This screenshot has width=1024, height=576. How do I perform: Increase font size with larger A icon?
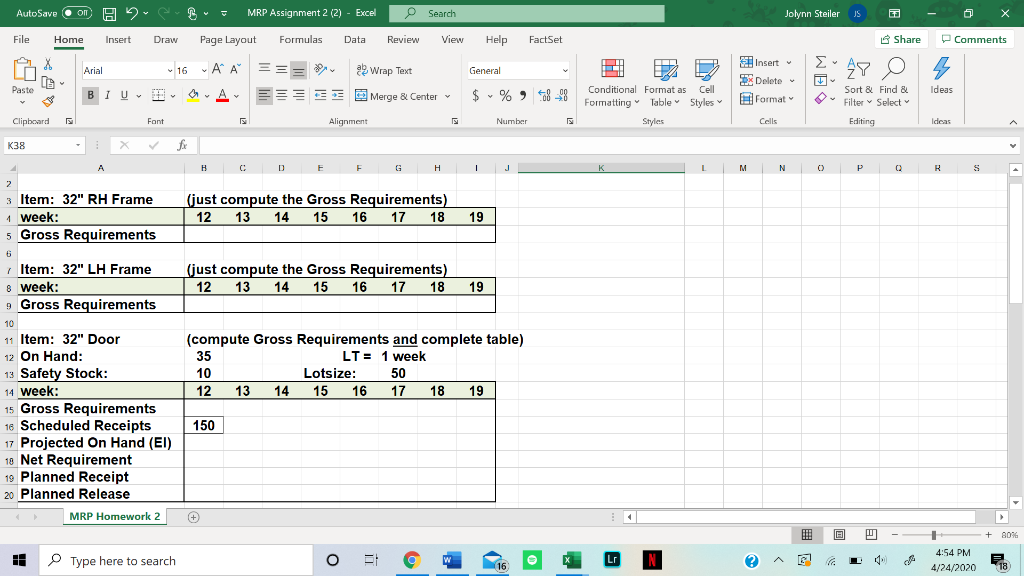pos(218,69)
